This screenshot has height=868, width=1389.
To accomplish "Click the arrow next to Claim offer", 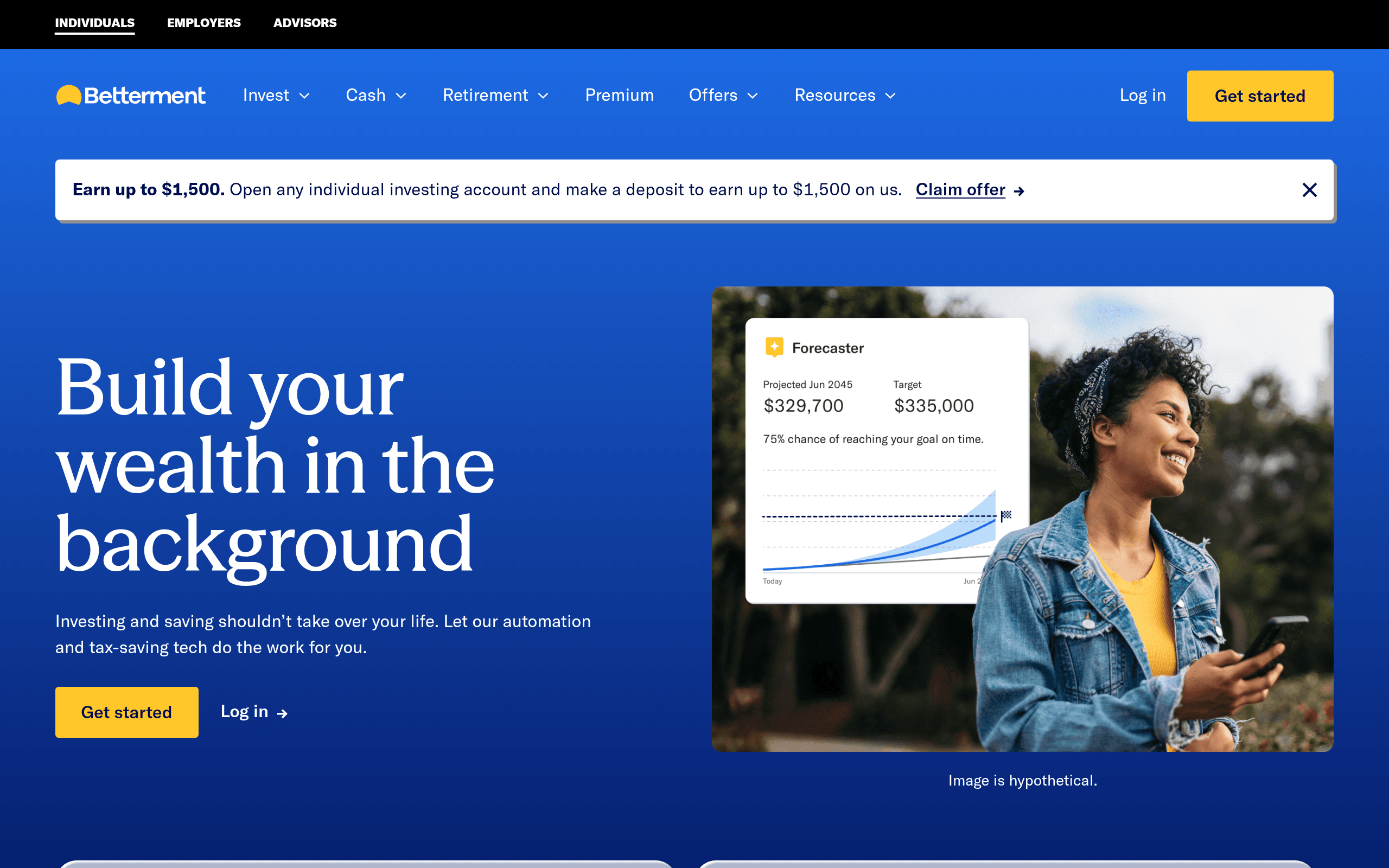I will [1019, 191].
